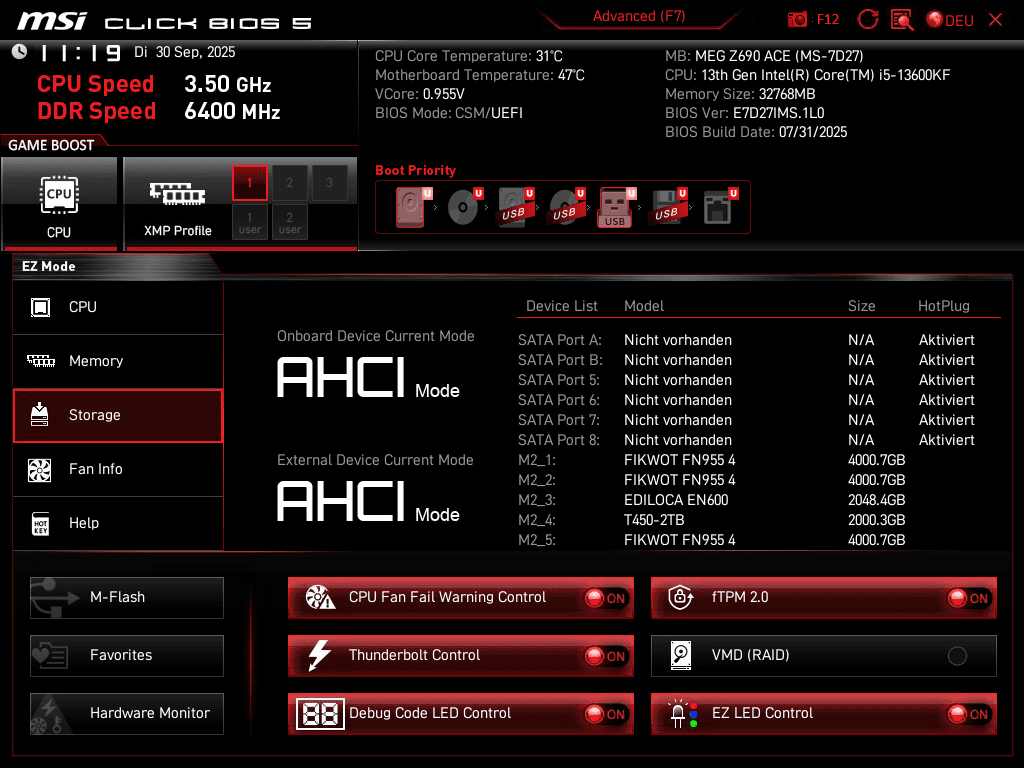Select the USB hard disk boot device, third in the list
The height and width of the screenshot is (768, 1024).
click(x=516, y=206)
